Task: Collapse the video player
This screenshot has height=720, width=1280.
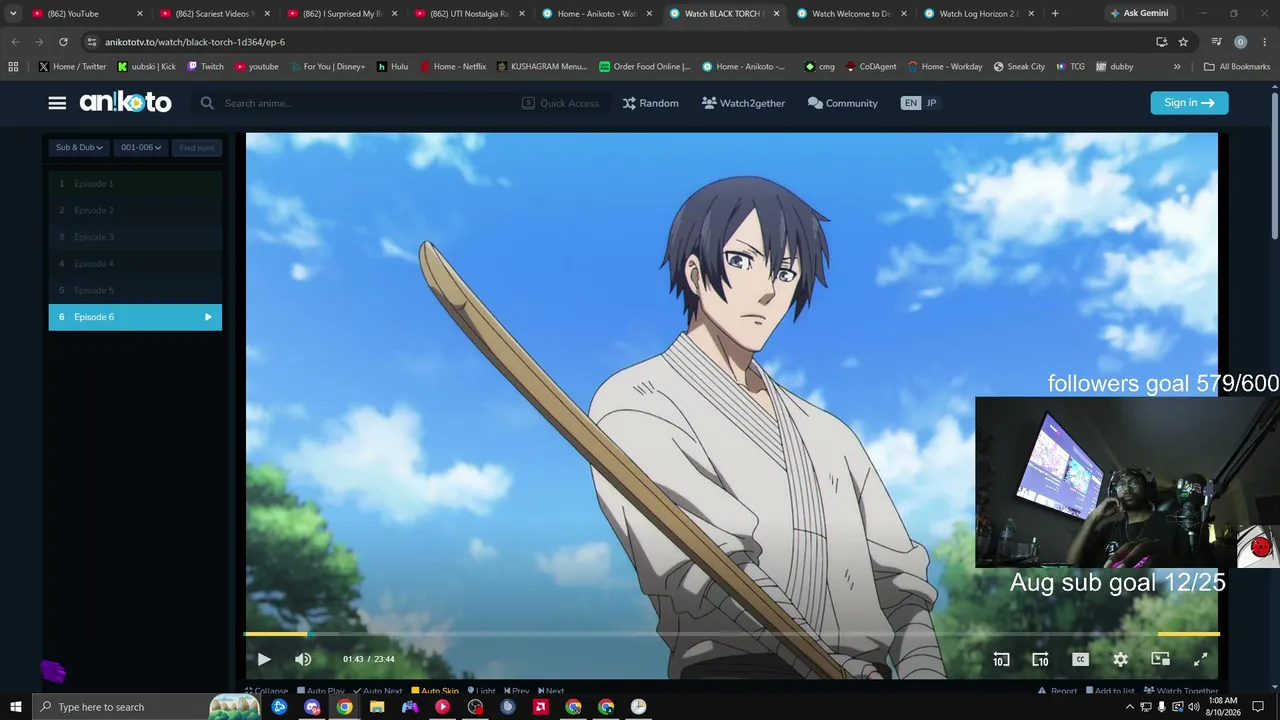Action: pos(267,691)
